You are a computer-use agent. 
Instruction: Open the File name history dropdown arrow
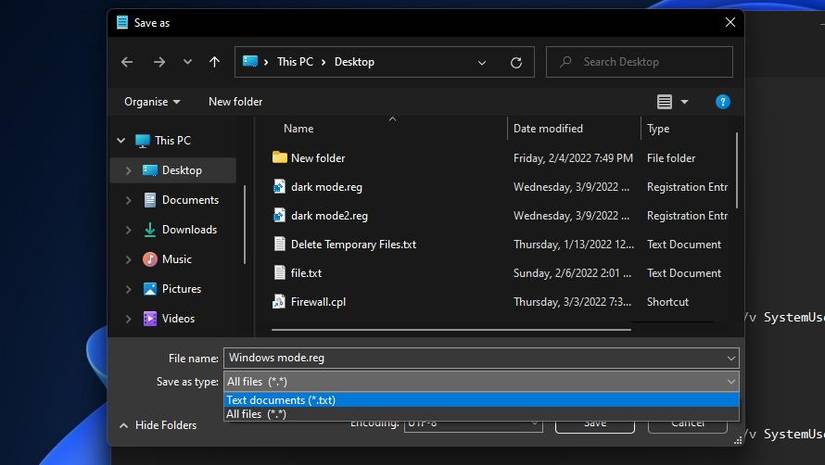tap(731, 358)
